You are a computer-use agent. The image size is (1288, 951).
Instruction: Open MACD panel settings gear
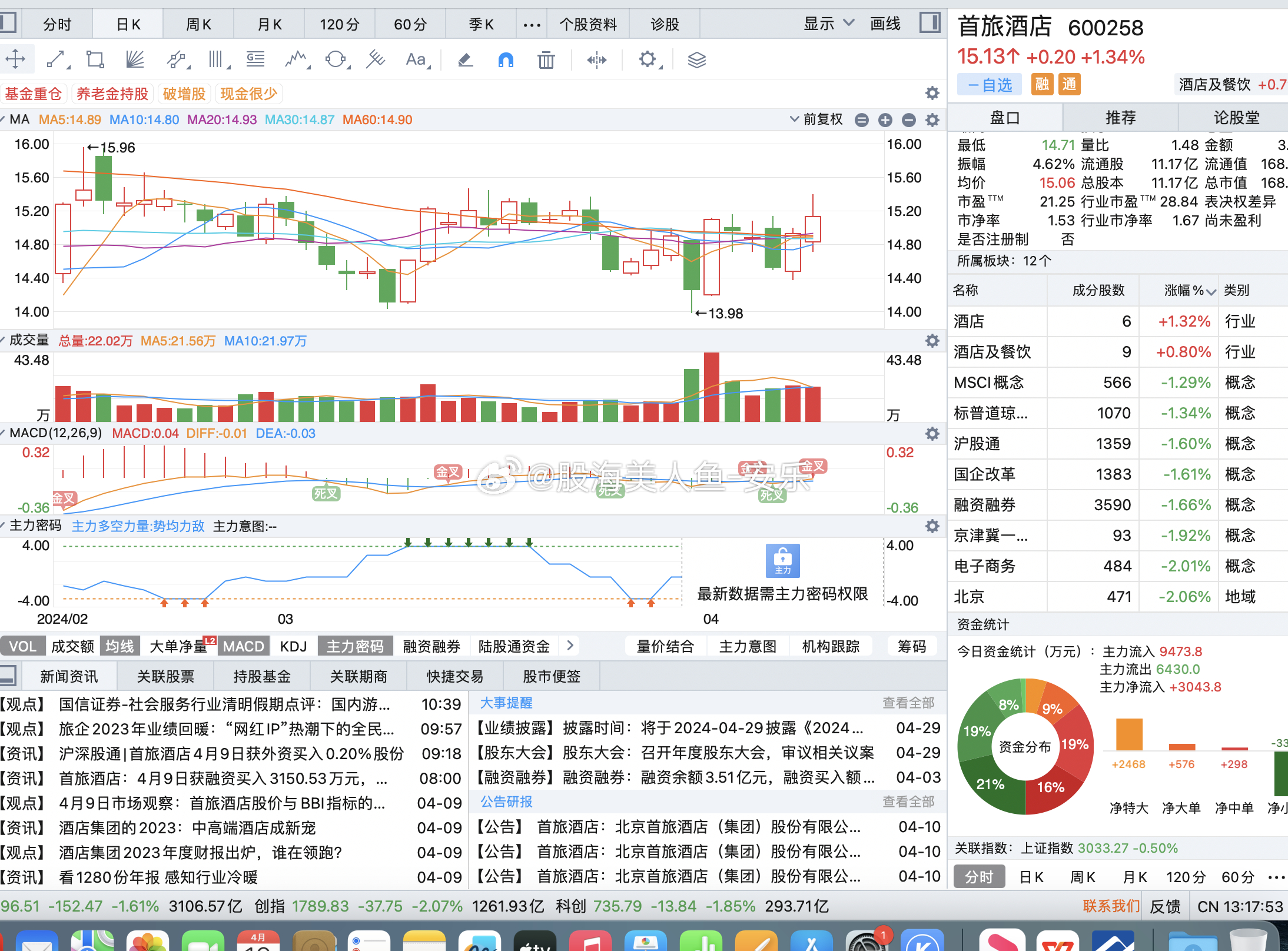pyautogui.click(x=932, y=434)
